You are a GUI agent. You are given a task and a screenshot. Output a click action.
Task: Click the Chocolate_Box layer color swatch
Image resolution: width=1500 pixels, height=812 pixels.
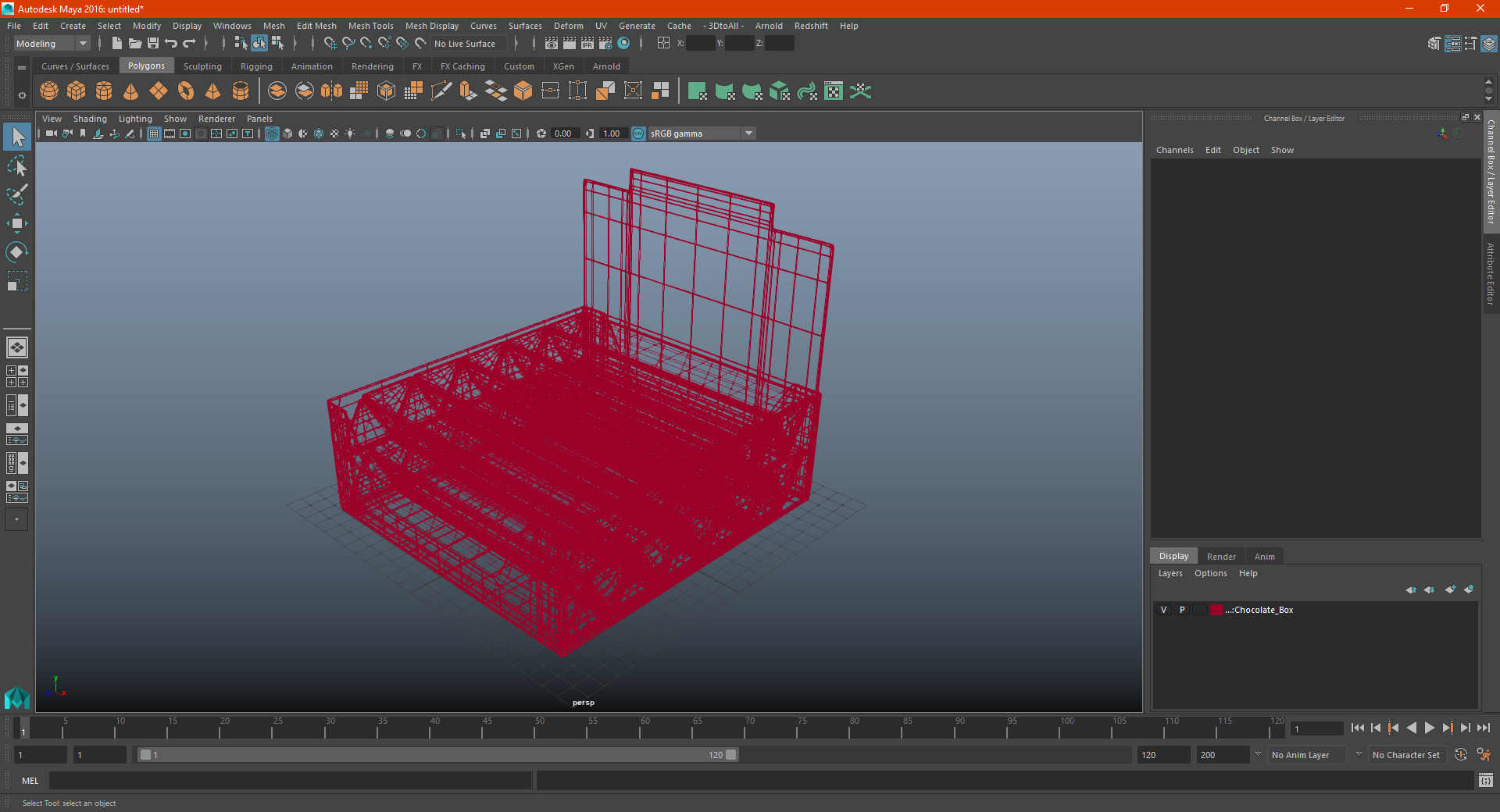click(x=1217, y=610)
